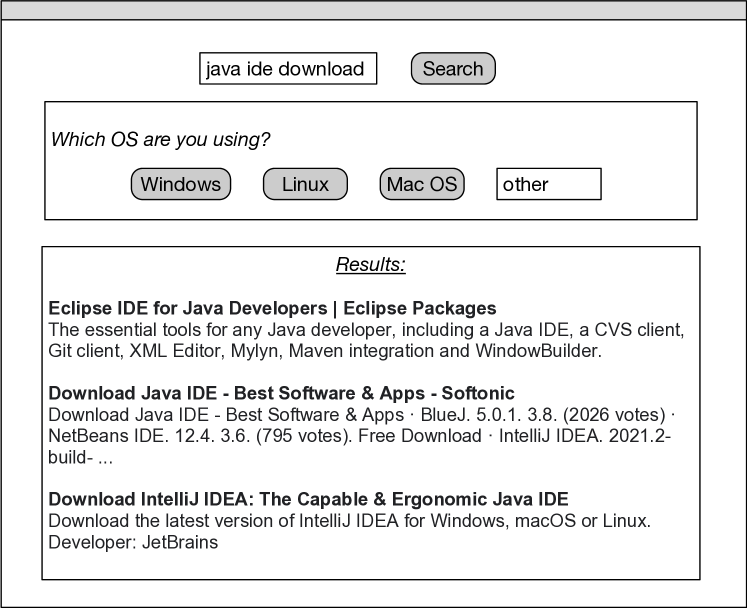Click the IntelliJ "Download the latest version" text
747x608 pixels.
170,521
